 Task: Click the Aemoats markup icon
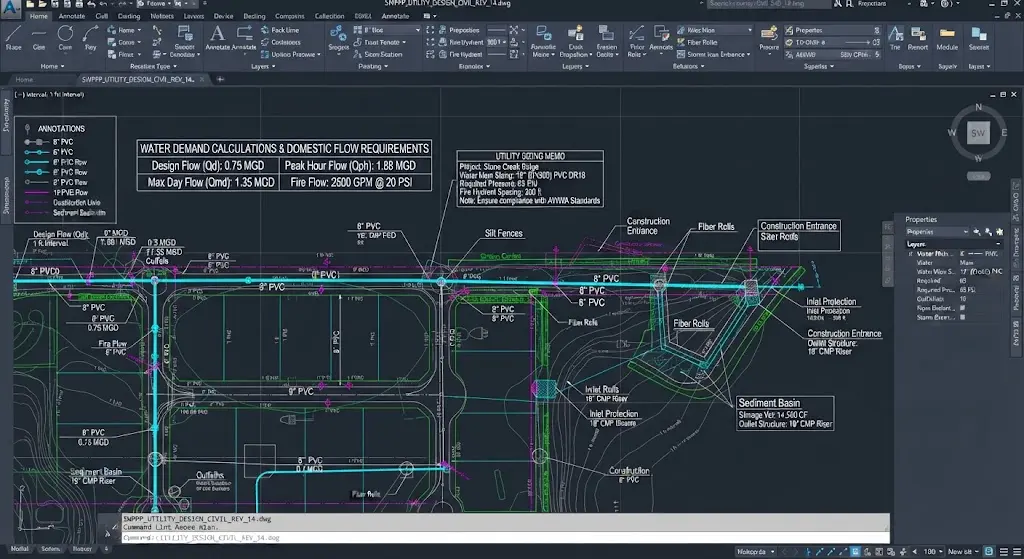click(661, 38)
